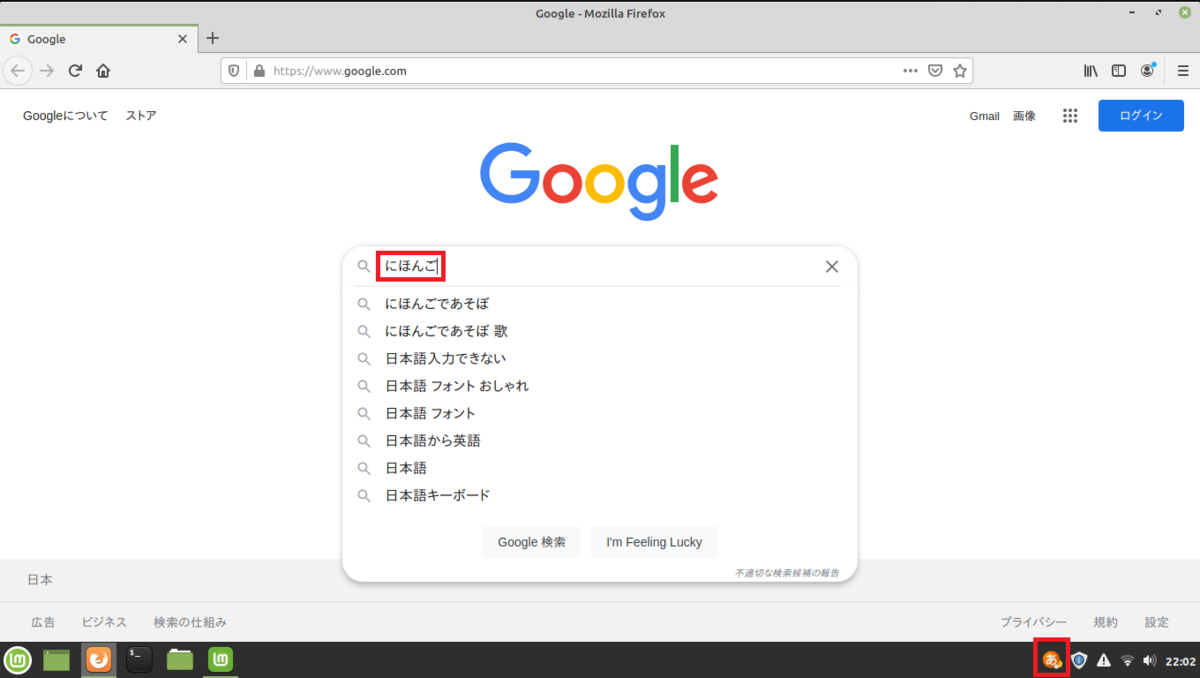Open the 設定 footer settings
The image size is (1200, 678).
click(x=1157, y=622)
